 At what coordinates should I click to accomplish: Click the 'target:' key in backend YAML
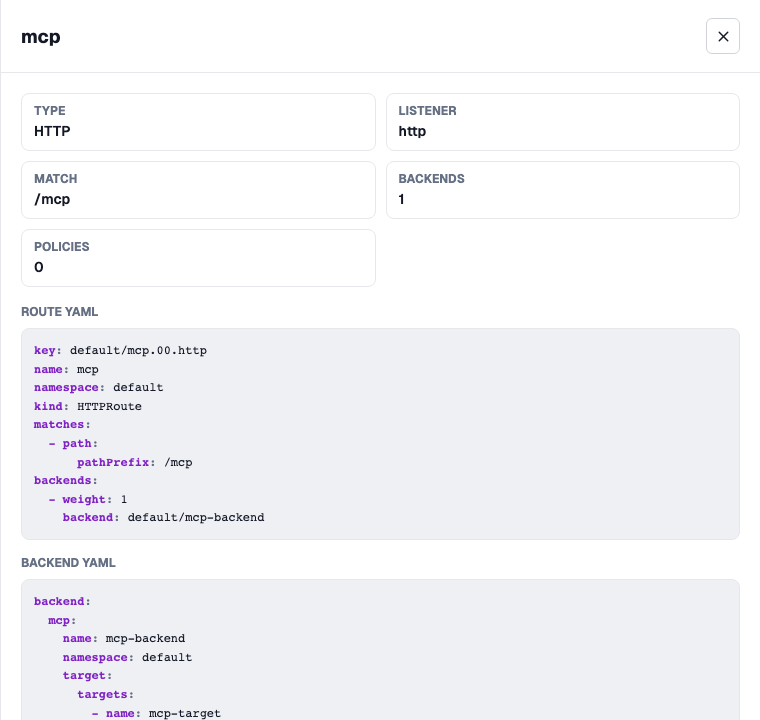click(x=87, y=676)
